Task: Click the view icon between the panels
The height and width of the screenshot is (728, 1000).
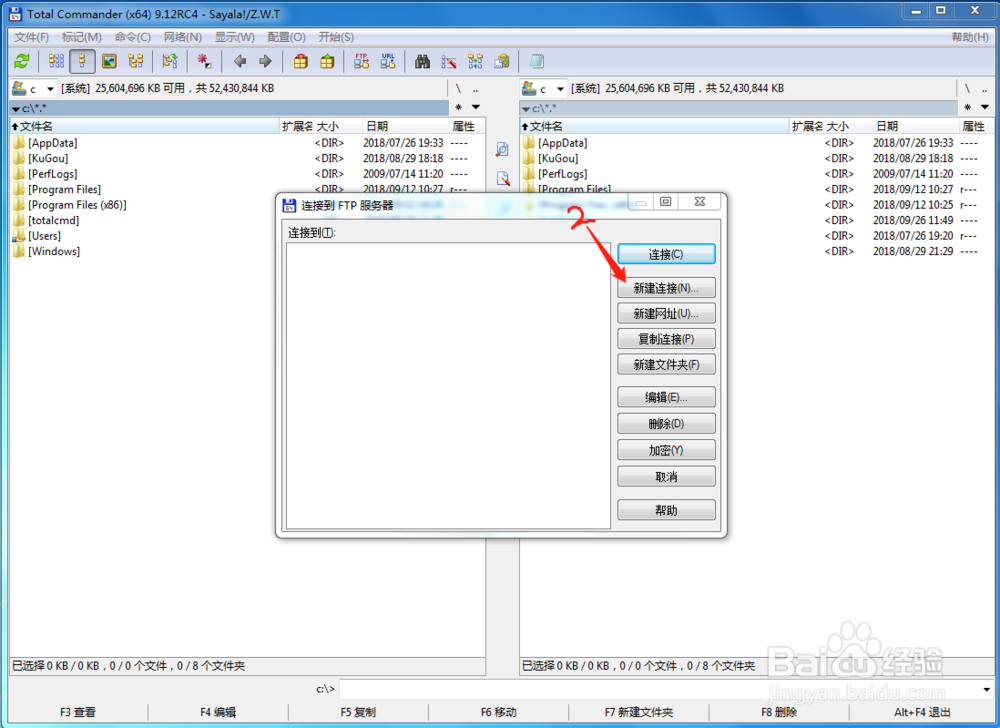Action: click(503, 150)
